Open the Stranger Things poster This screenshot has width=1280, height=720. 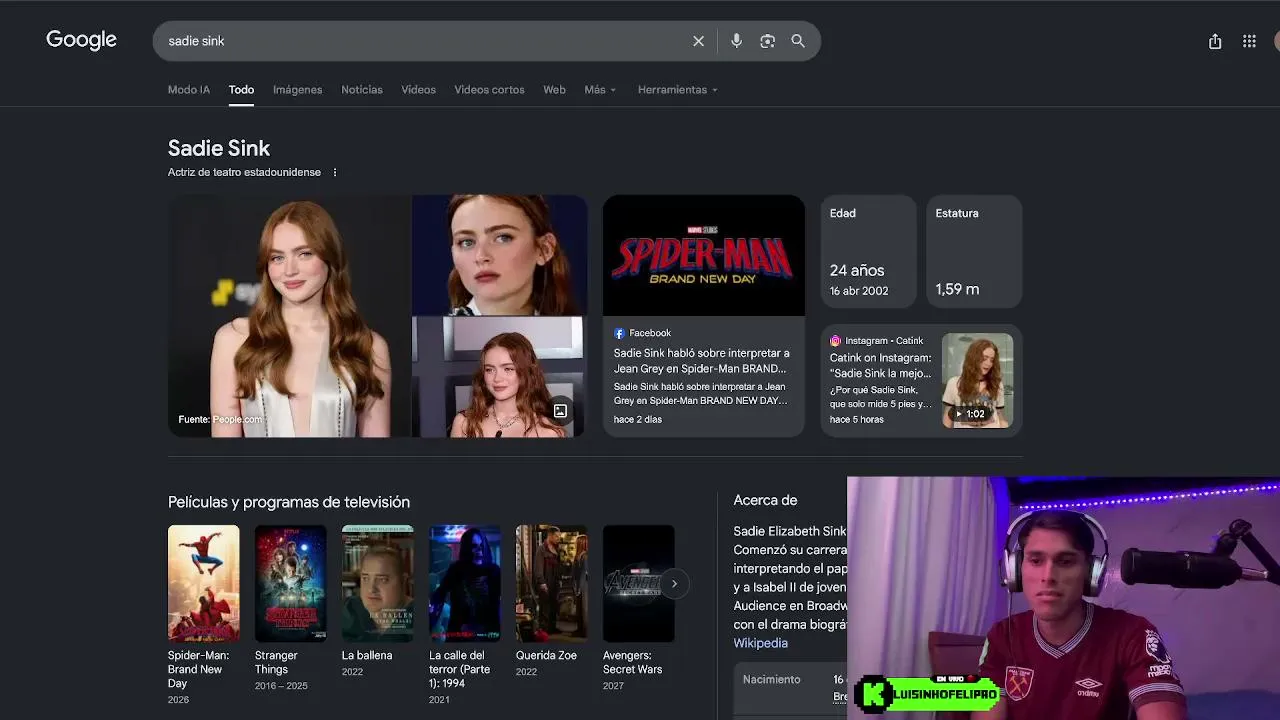(291, 583)
